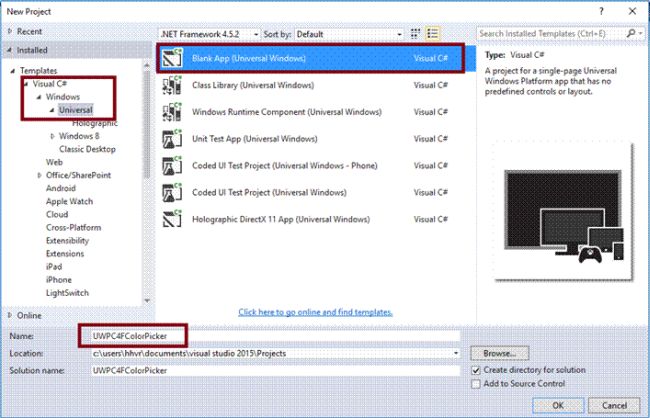
Task: Expand the Recent section
Action: [x=10, y=32]
